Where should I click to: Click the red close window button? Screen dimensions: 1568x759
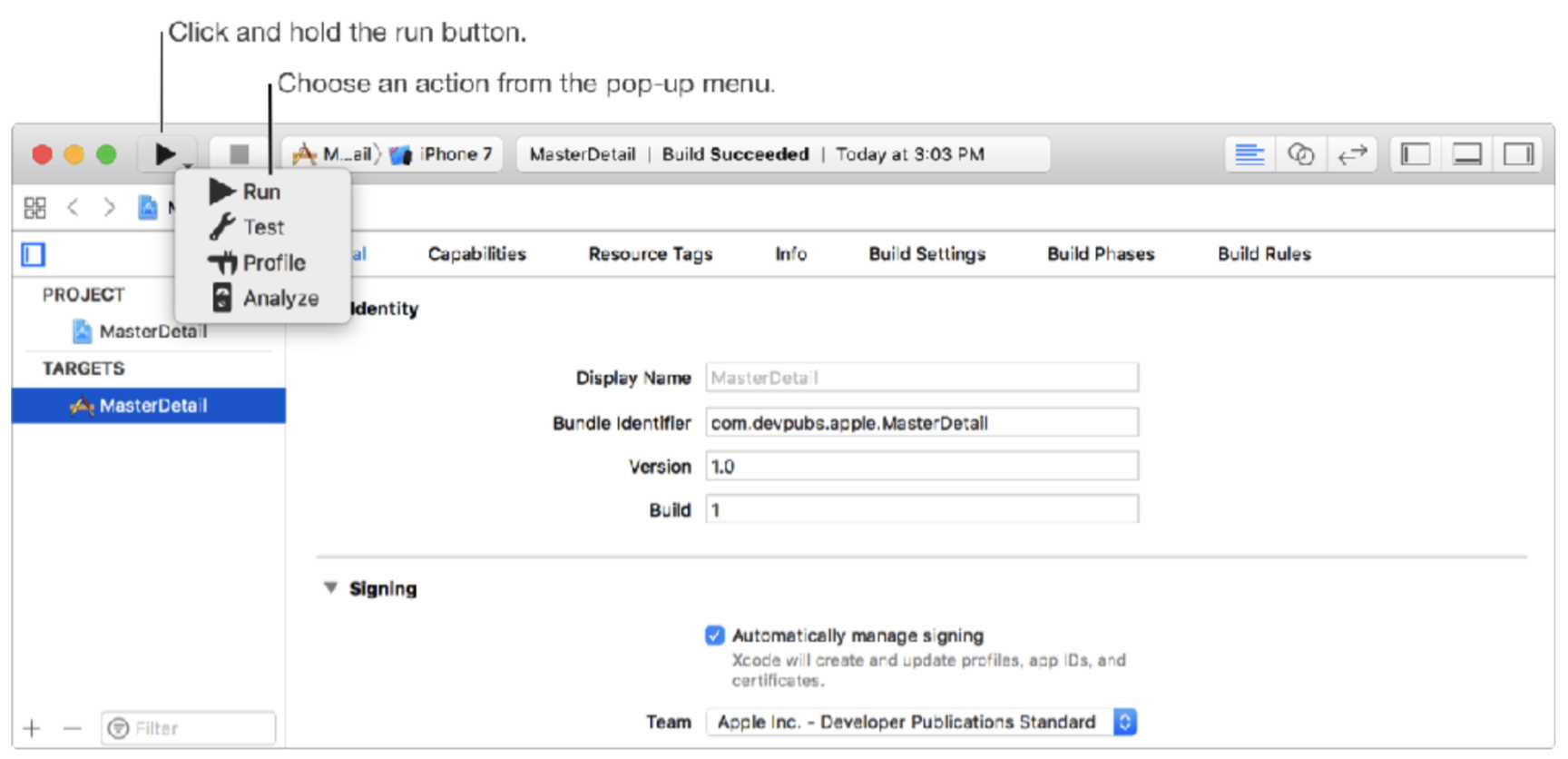click(42, 154)
